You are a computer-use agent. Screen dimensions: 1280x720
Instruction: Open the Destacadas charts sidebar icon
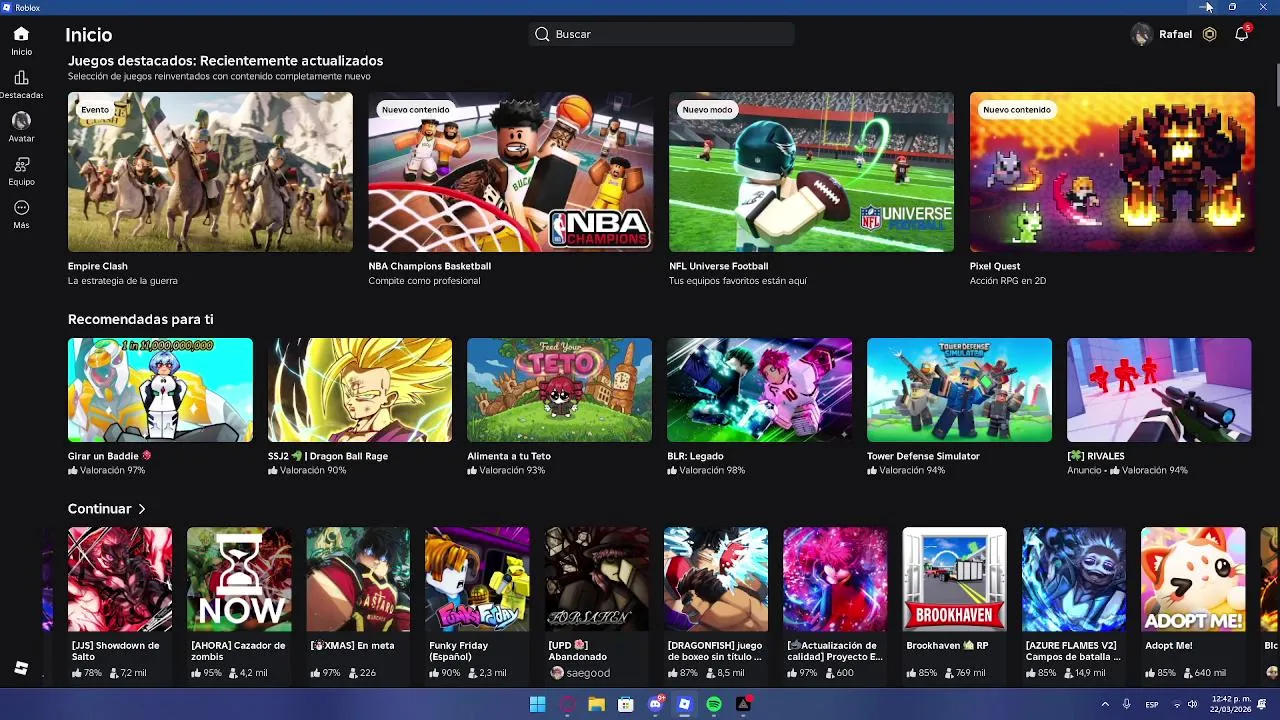21,78
